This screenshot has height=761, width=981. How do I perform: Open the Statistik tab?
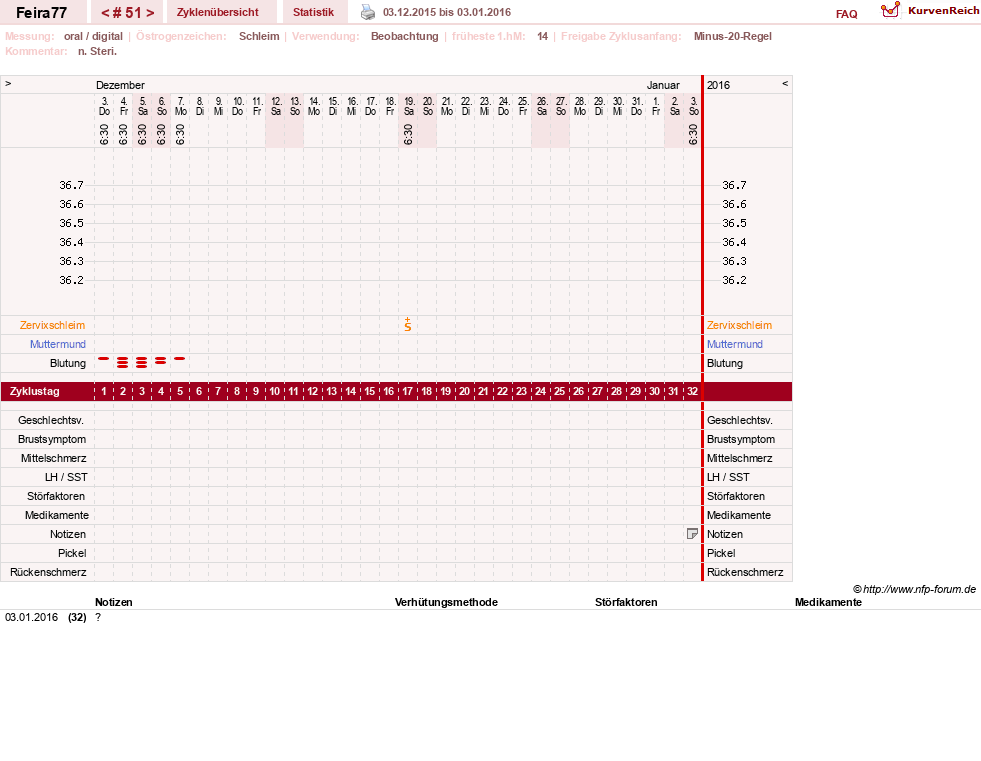click(x=313, y=12)
